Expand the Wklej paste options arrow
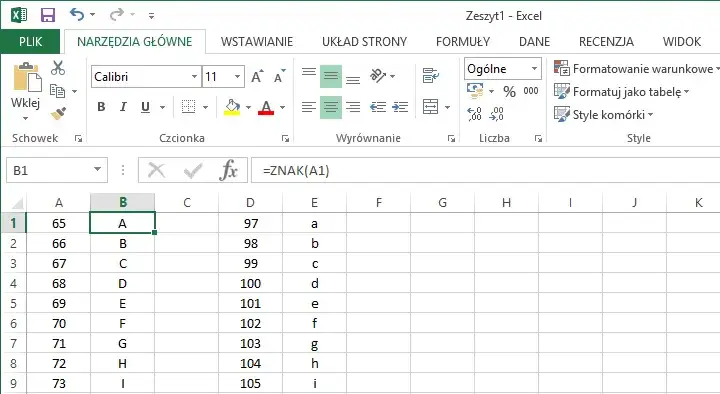This screenshot has height=394, width=720. (26, 118)
